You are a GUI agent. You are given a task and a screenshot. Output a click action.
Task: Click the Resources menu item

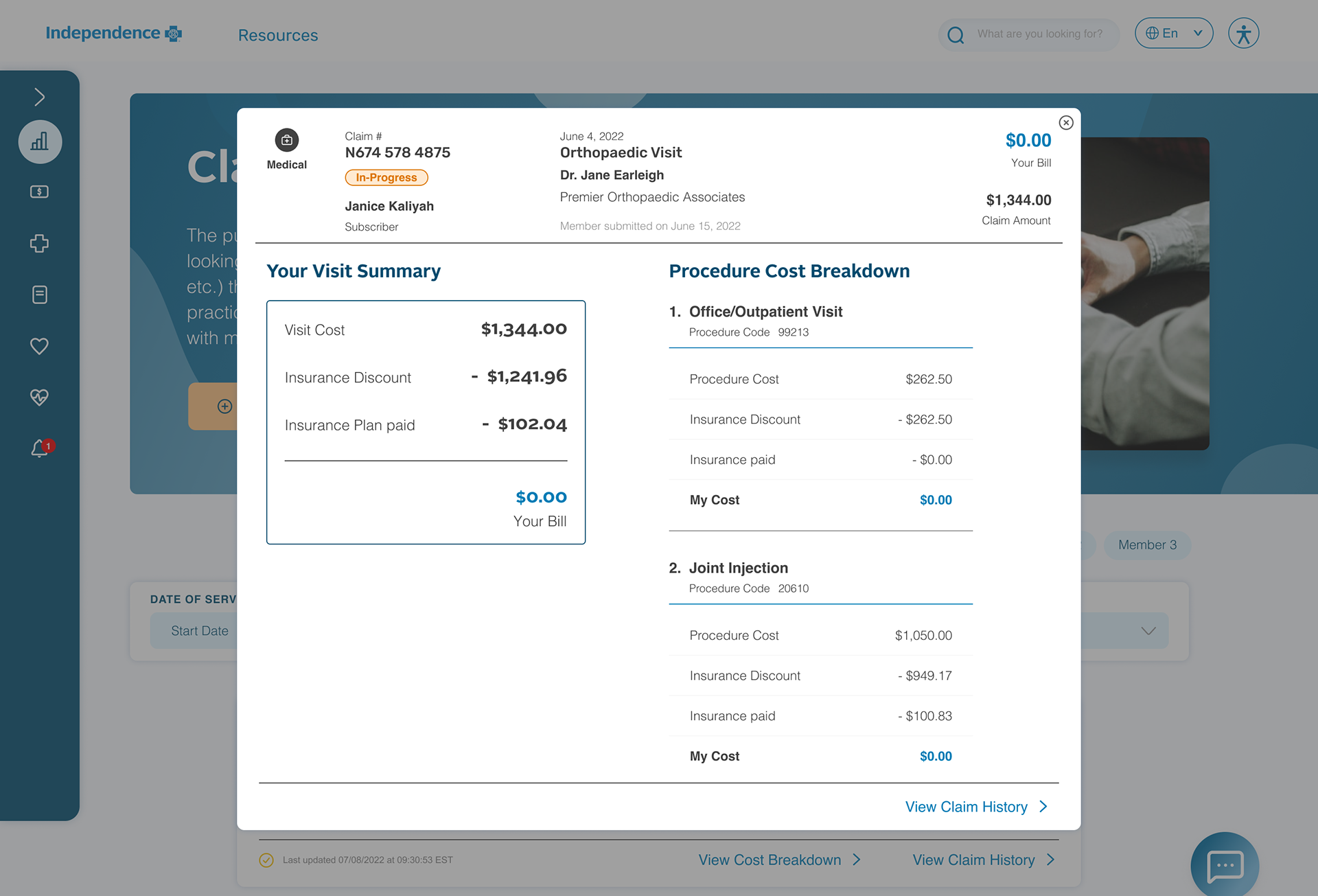click(278, 35)
